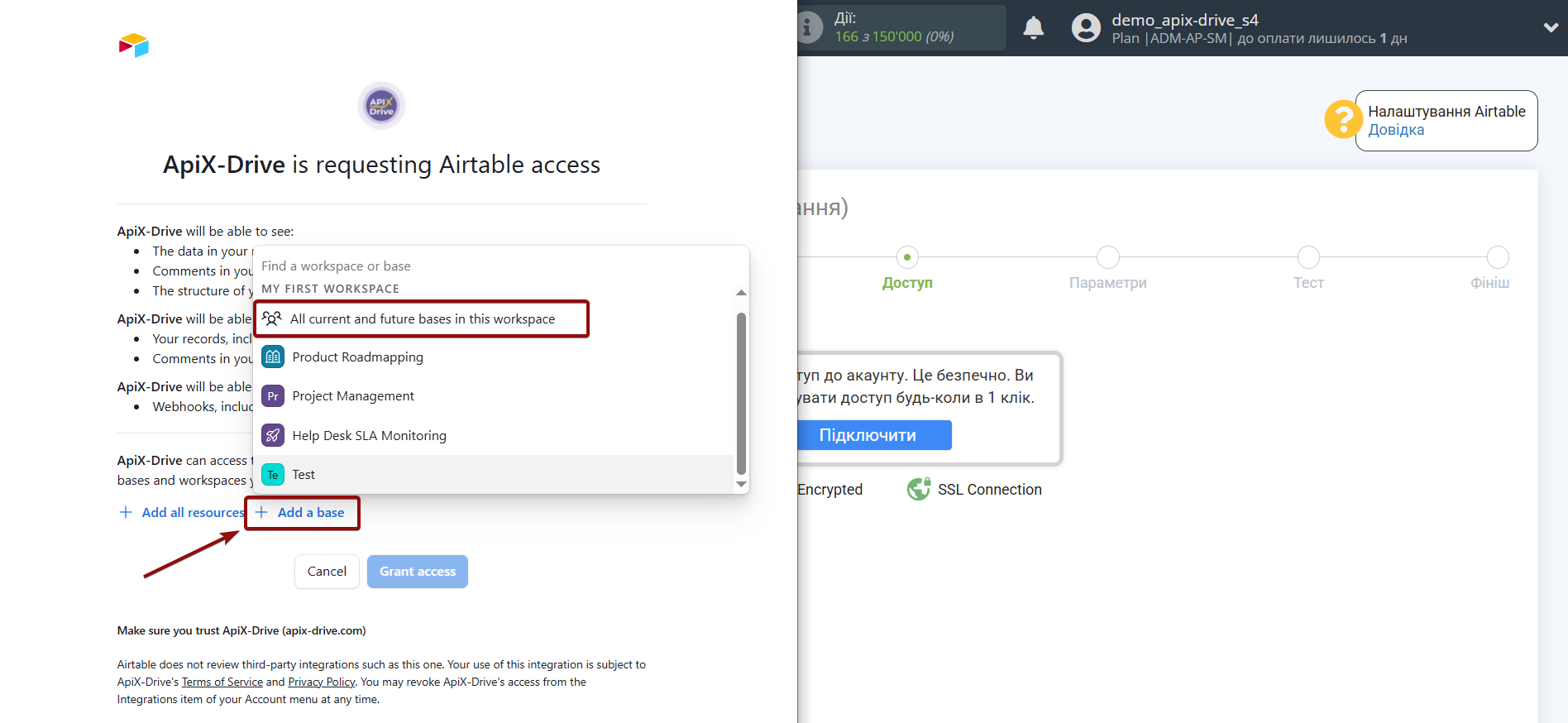Click the plus icon beside Add a base
Image resolution: width=1568 pixels, height=723 pixels.
pos(261,512)
